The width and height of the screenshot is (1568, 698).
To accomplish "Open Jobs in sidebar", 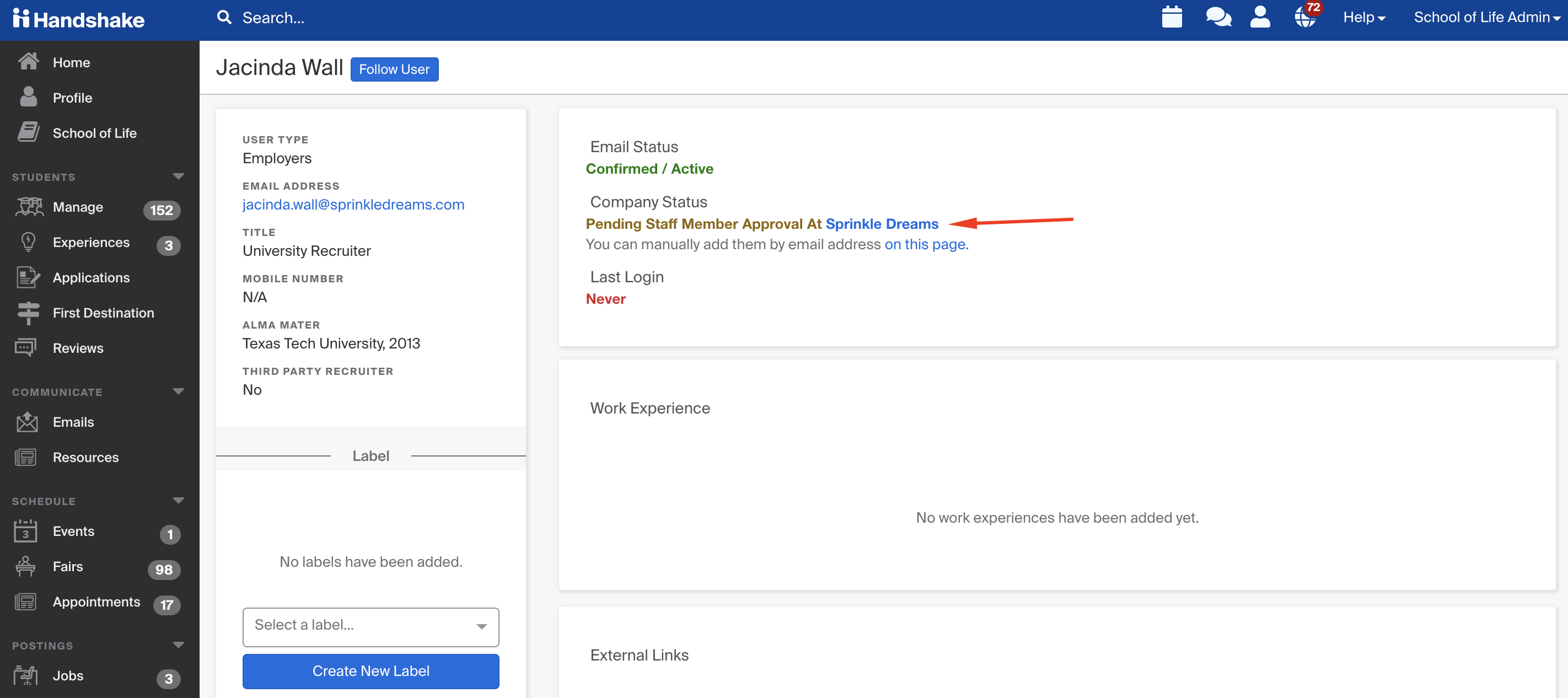I will pos(68,675).
